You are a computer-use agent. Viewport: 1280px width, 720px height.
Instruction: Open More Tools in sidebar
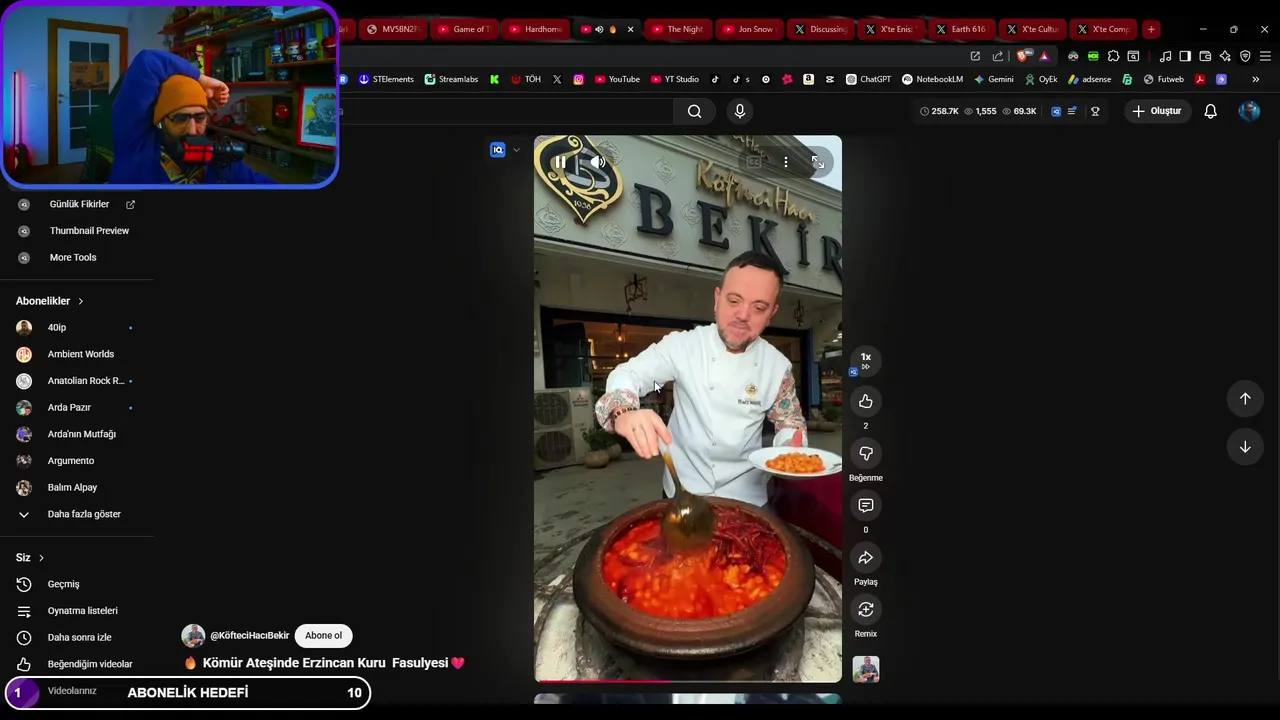tap(73, 257)
